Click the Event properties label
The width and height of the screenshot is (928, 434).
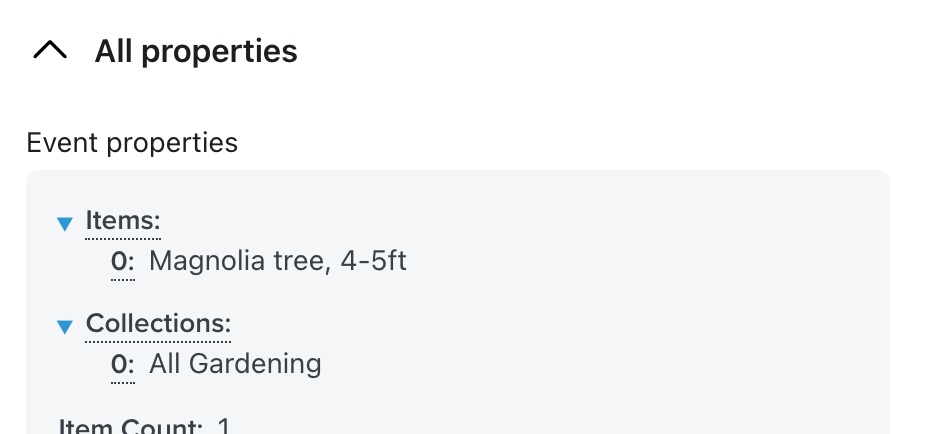(x=132, y=143)
